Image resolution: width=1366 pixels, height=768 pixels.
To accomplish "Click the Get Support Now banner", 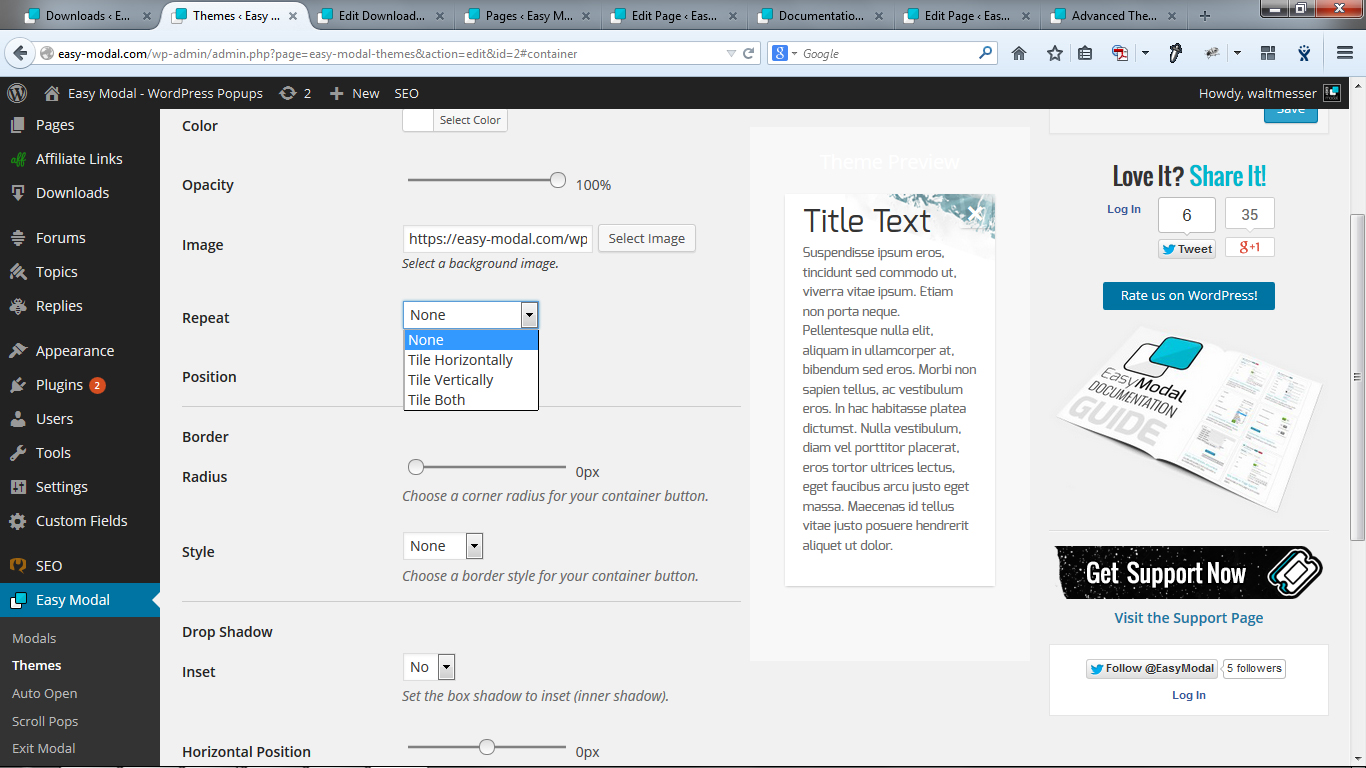I will click(x=1188, y=572).
